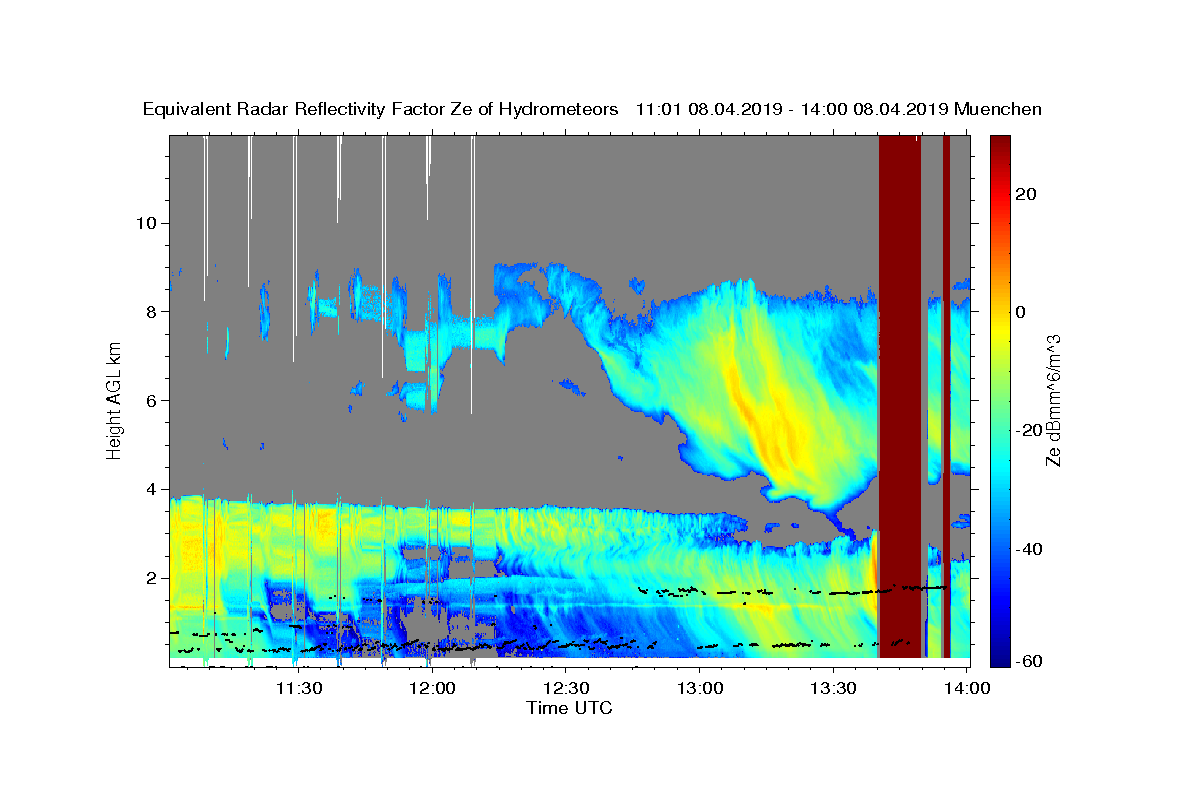Click the colorbar value 0
Image resolution: width=1200 pixels, height=800 pixels.
(x=1023, y=312)
